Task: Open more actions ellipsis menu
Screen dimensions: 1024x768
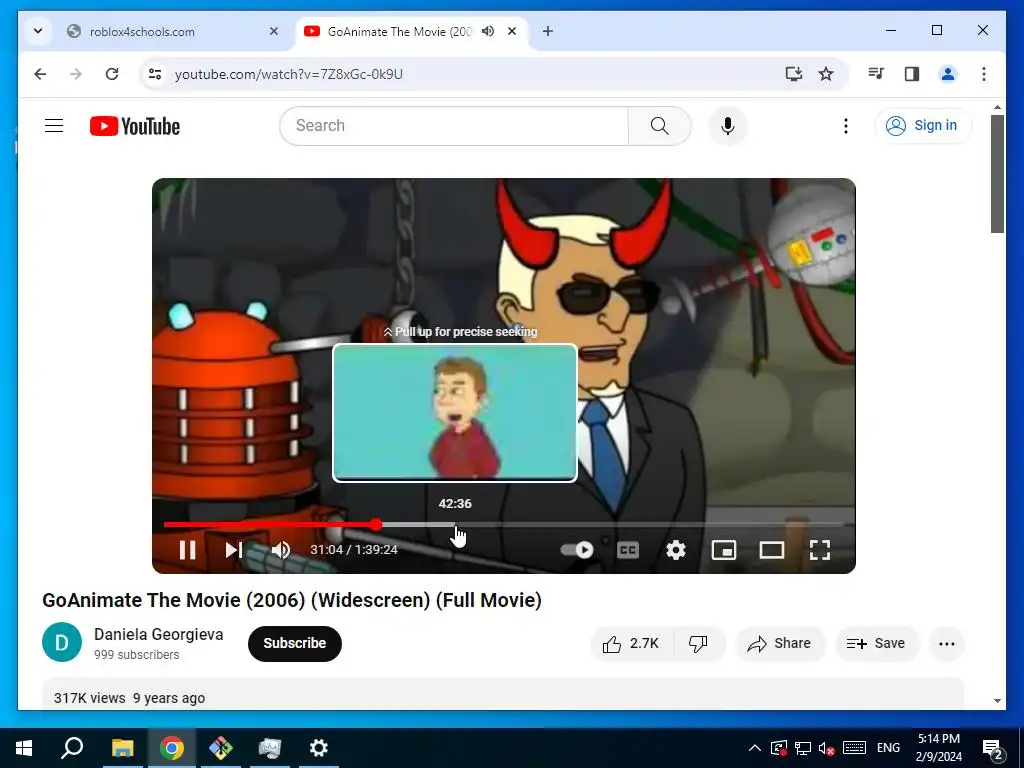Action: click(946, 644)
